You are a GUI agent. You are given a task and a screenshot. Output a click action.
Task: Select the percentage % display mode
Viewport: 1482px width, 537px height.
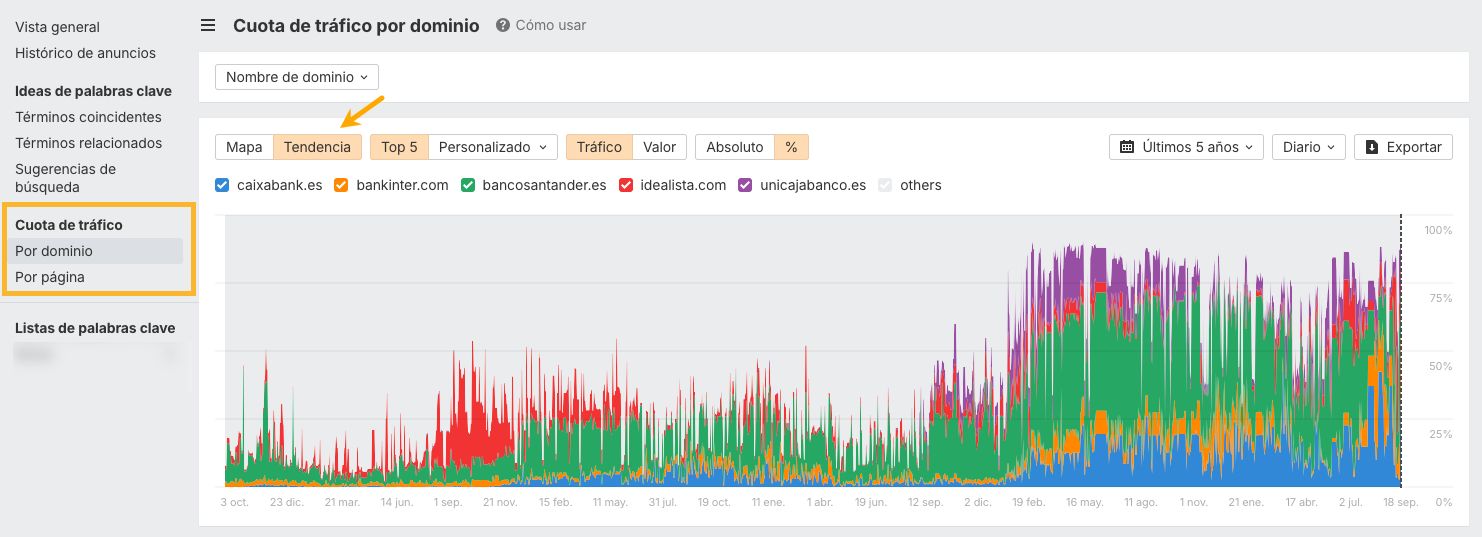click(x=791, y=147)
